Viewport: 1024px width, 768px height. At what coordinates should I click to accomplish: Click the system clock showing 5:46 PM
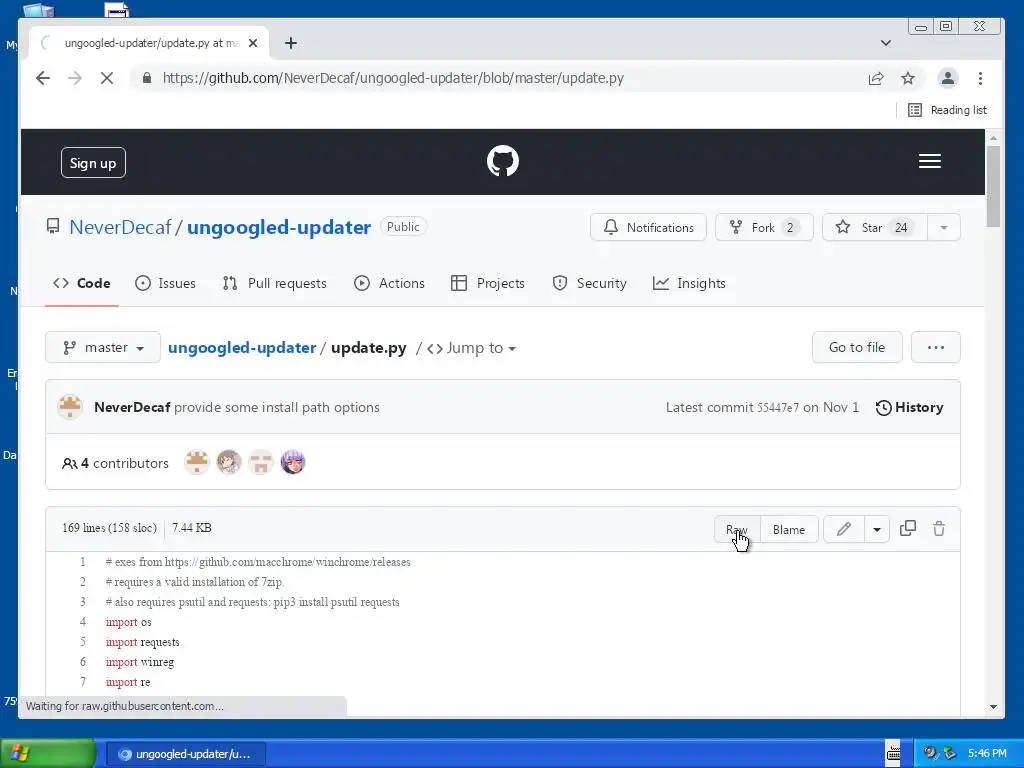[987, 754]
